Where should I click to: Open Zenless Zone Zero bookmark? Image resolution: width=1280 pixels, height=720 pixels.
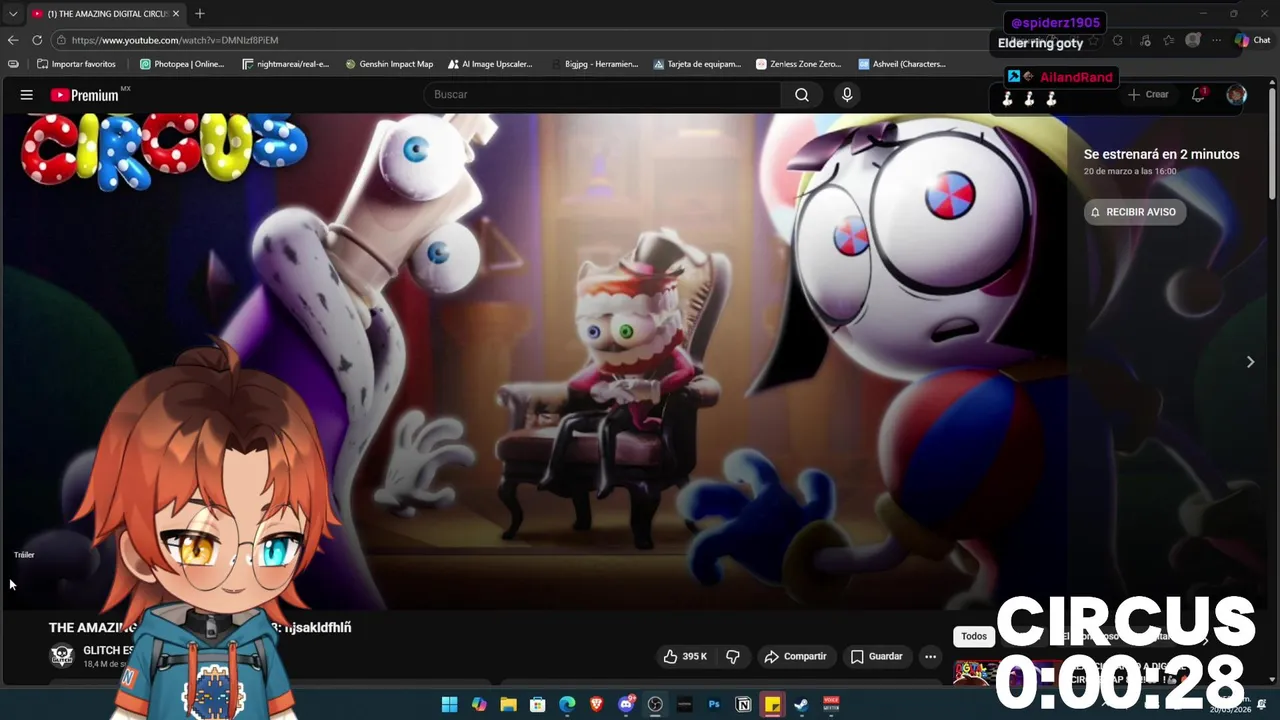[x=799, y=64]
